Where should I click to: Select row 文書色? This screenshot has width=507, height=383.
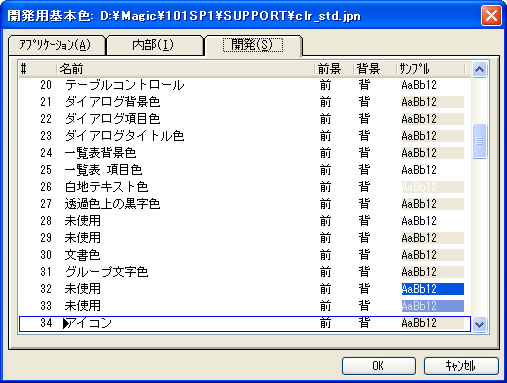(245, 255)
